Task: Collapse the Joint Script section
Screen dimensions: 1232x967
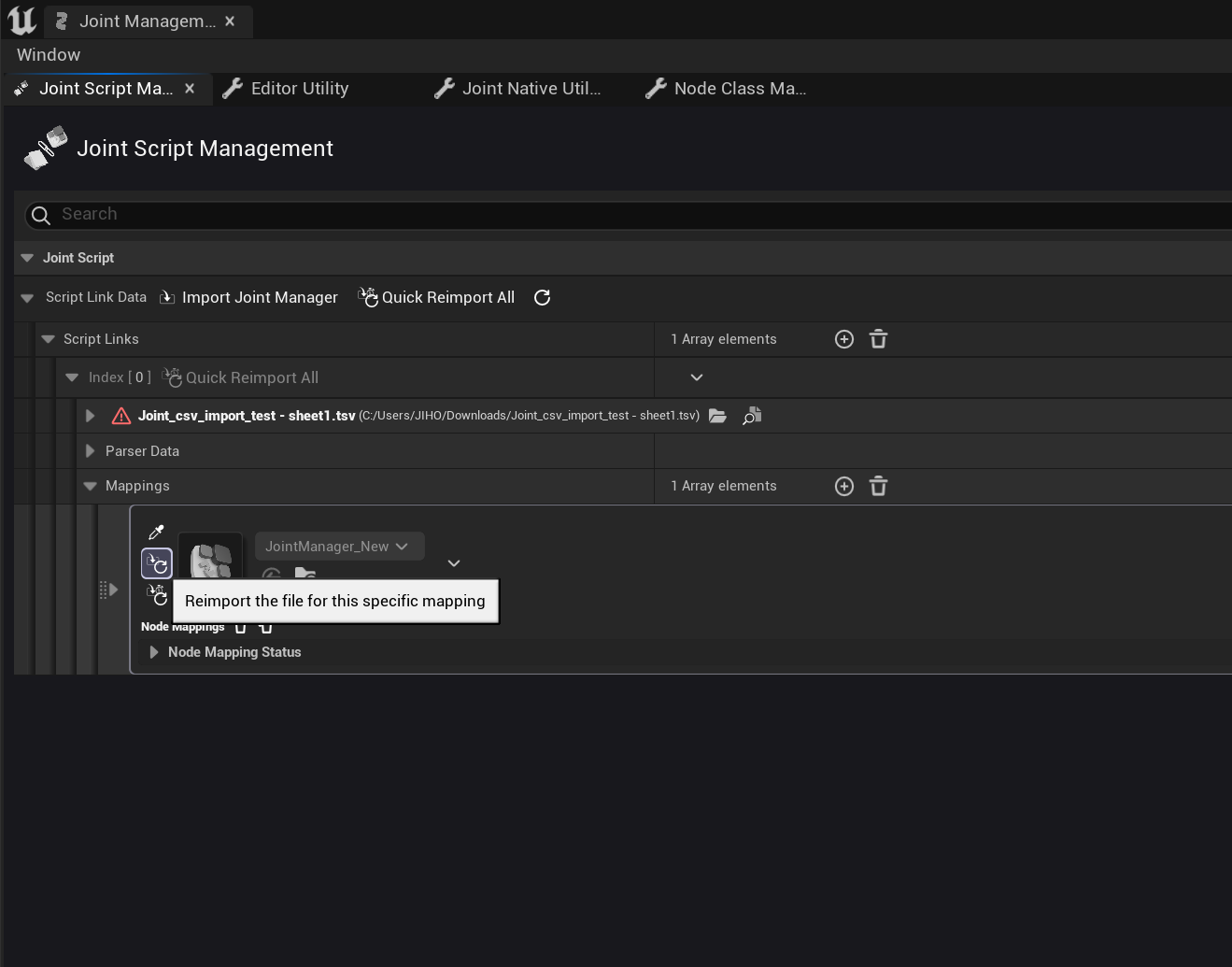Action: pos(27,258)
